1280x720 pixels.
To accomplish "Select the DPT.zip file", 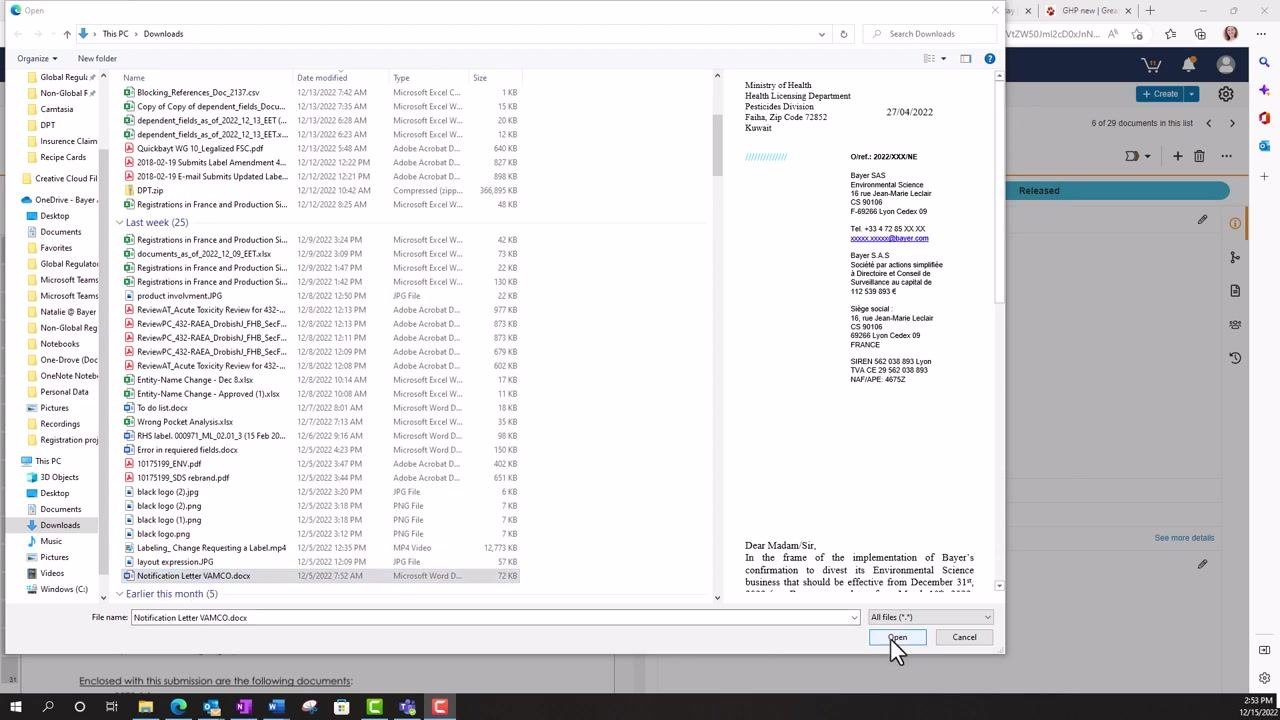I will (150, 190).
